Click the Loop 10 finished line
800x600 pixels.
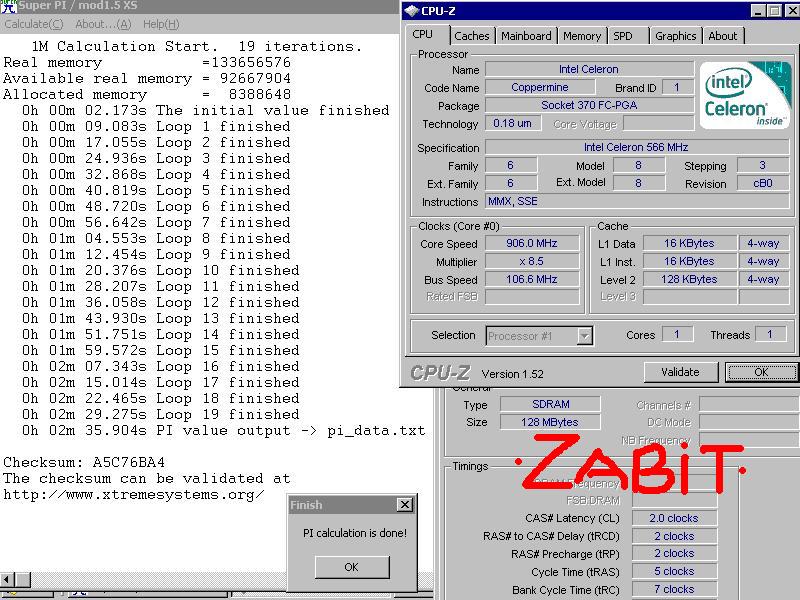pyautogui.click(x=161, y=270)
